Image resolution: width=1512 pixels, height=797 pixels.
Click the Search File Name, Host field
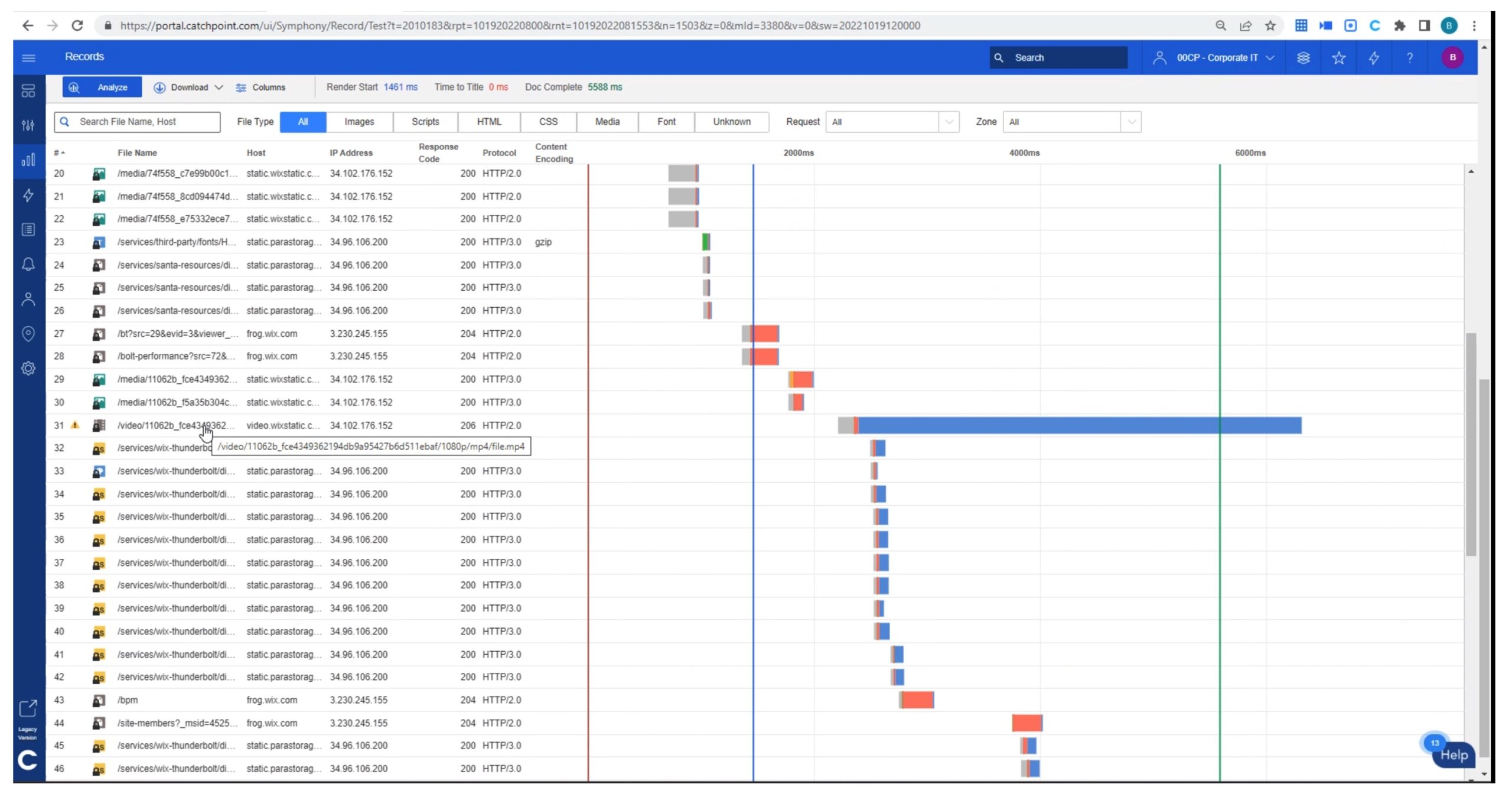137,122
